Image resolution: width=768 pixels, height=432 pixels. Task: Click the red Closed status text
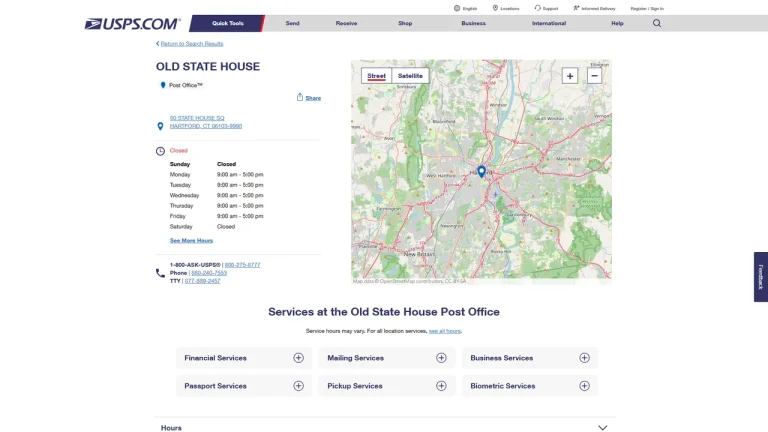coord(178,150)
